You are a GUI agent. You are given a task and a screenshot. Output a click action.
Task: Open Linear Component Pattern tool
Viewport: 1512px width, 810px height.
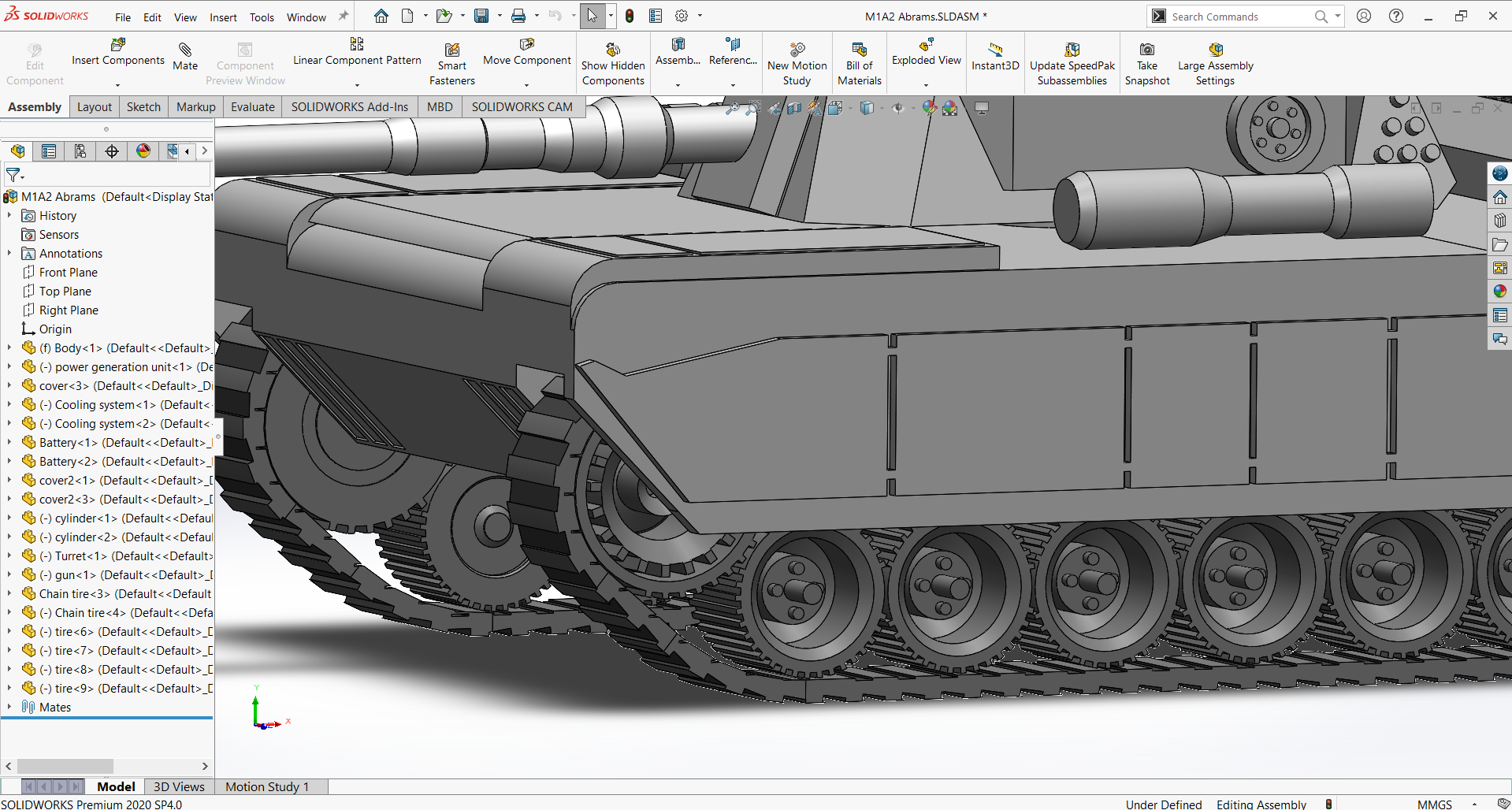(x=357, y=53)
